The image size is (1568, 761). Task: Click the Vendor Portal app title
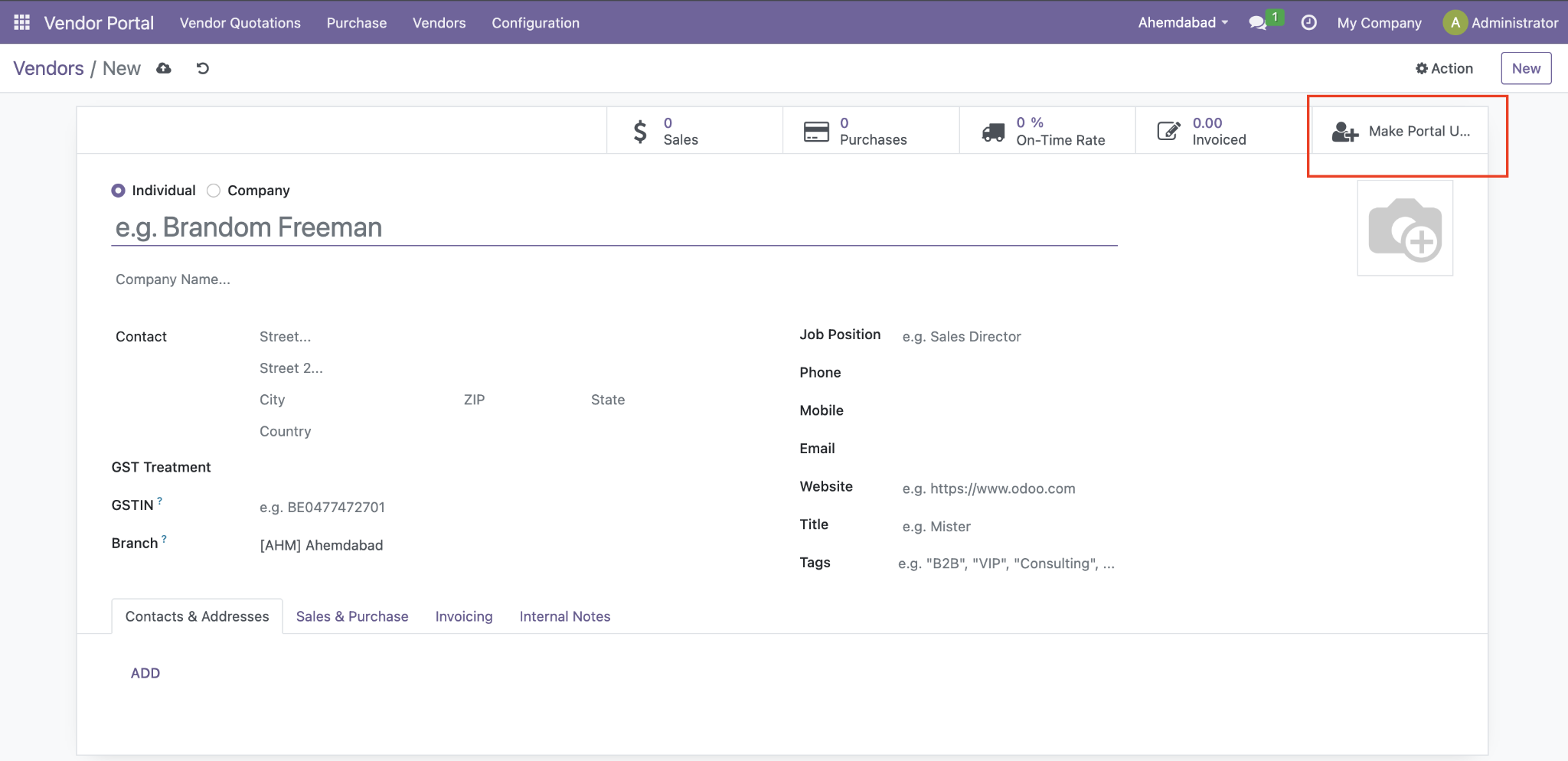tap(99, 23)
